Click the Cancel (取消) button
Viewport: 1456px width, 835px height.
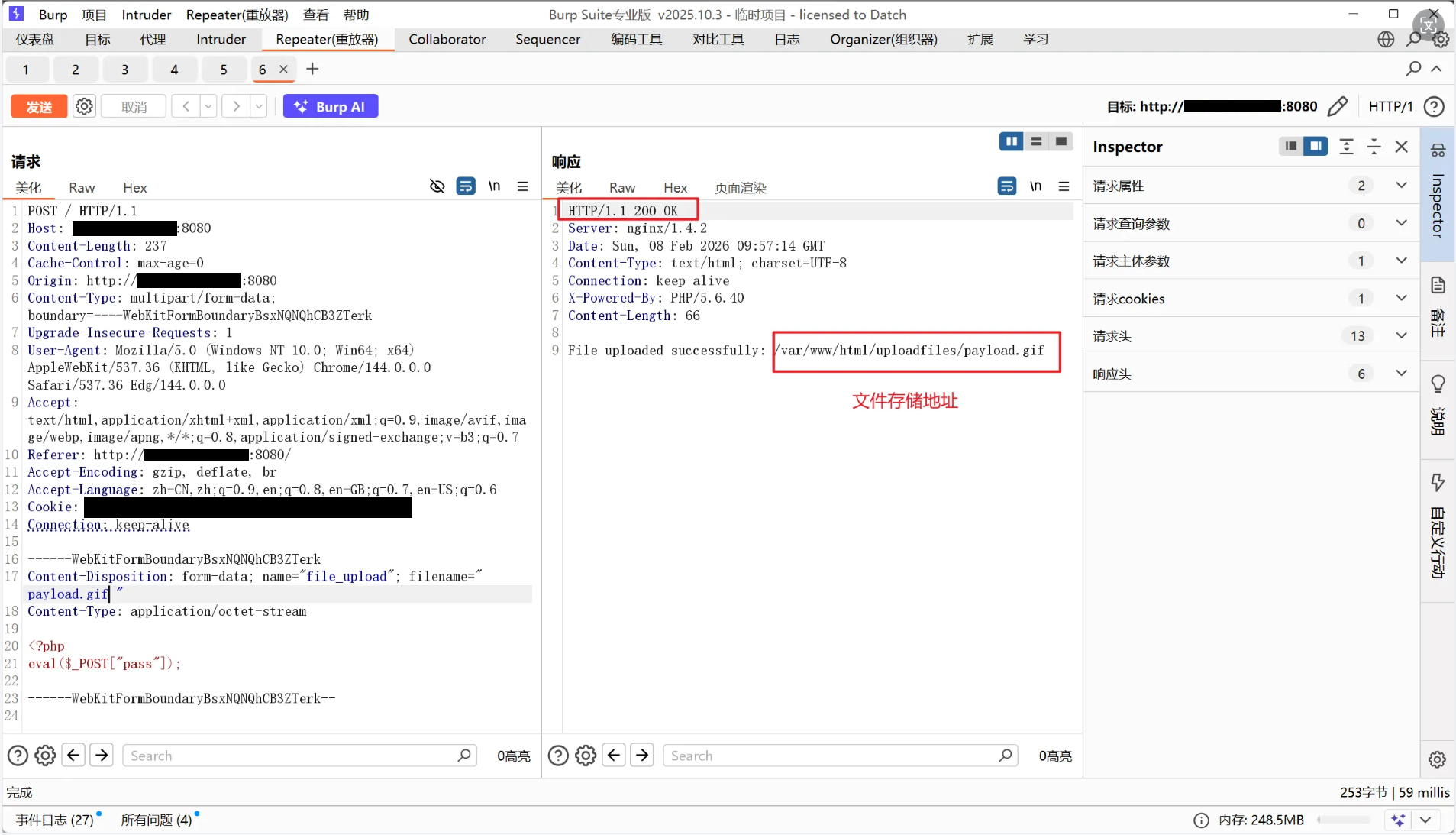coord(134,106)
